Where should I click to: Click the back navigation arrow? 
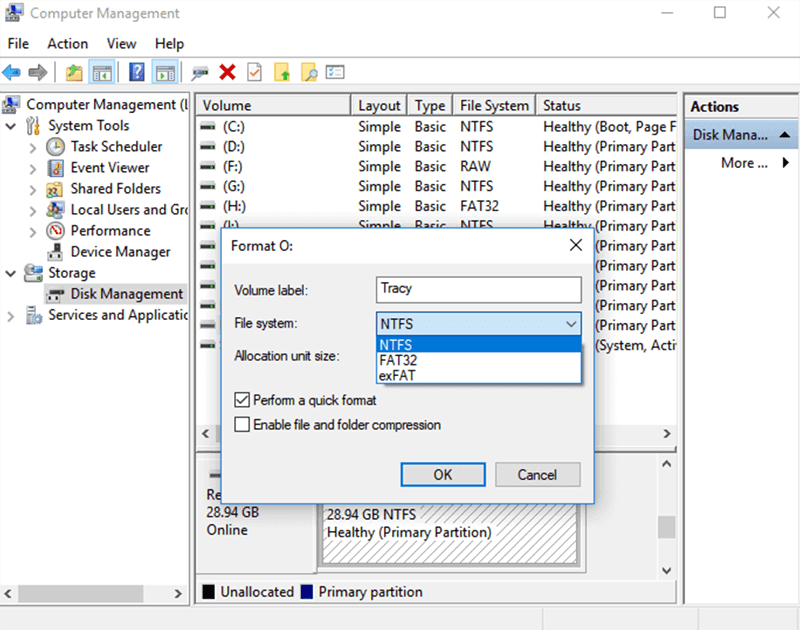11,71
